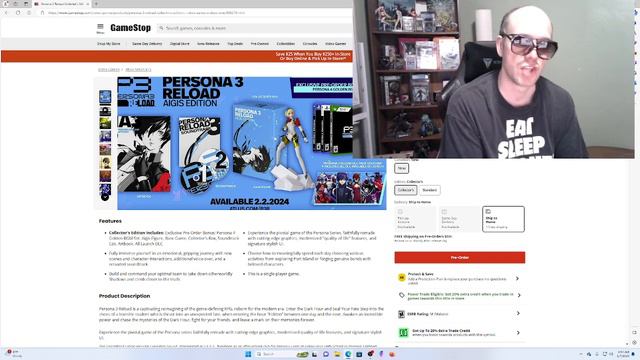Screen dimensions: 640x360
Task: Click the taskbar clock and date
Action: click(x=623, y=354)
